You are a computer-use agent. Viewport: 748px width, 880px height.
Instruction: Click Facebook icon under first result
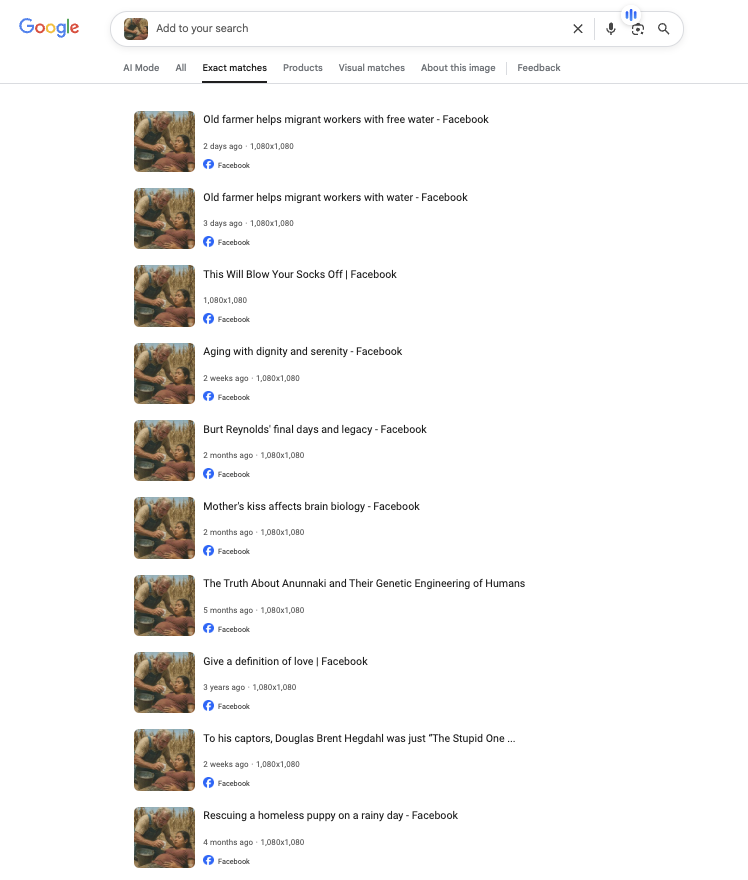click(208, 164)
